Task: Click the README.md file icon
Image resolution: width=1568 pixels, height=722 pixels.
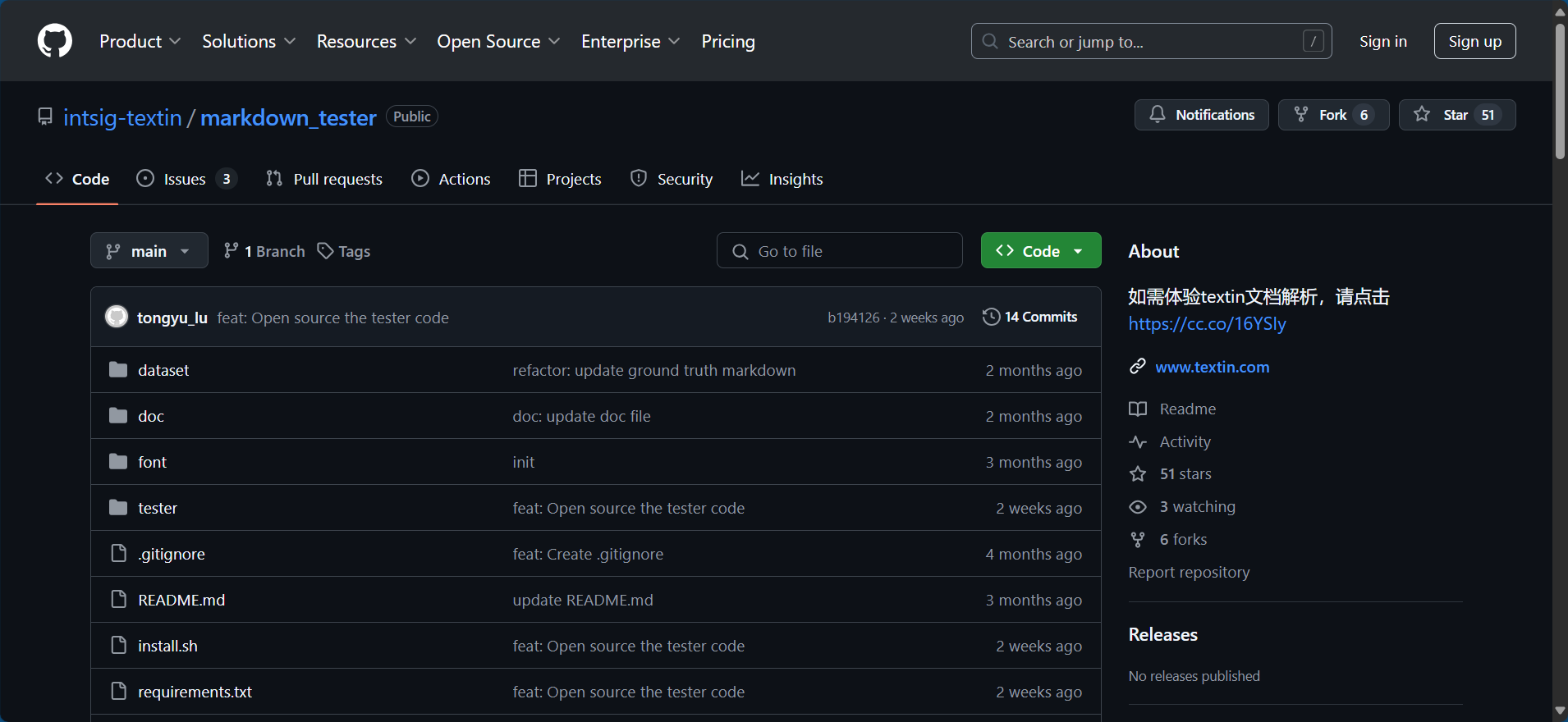Action: click(119, 599)
